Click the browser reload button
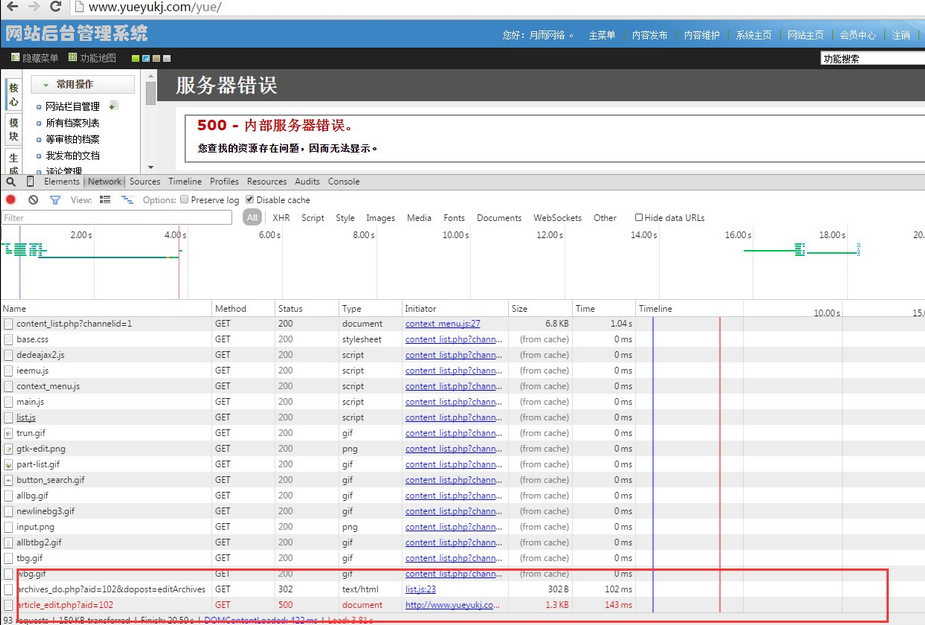925x625 pixels. 57,7
